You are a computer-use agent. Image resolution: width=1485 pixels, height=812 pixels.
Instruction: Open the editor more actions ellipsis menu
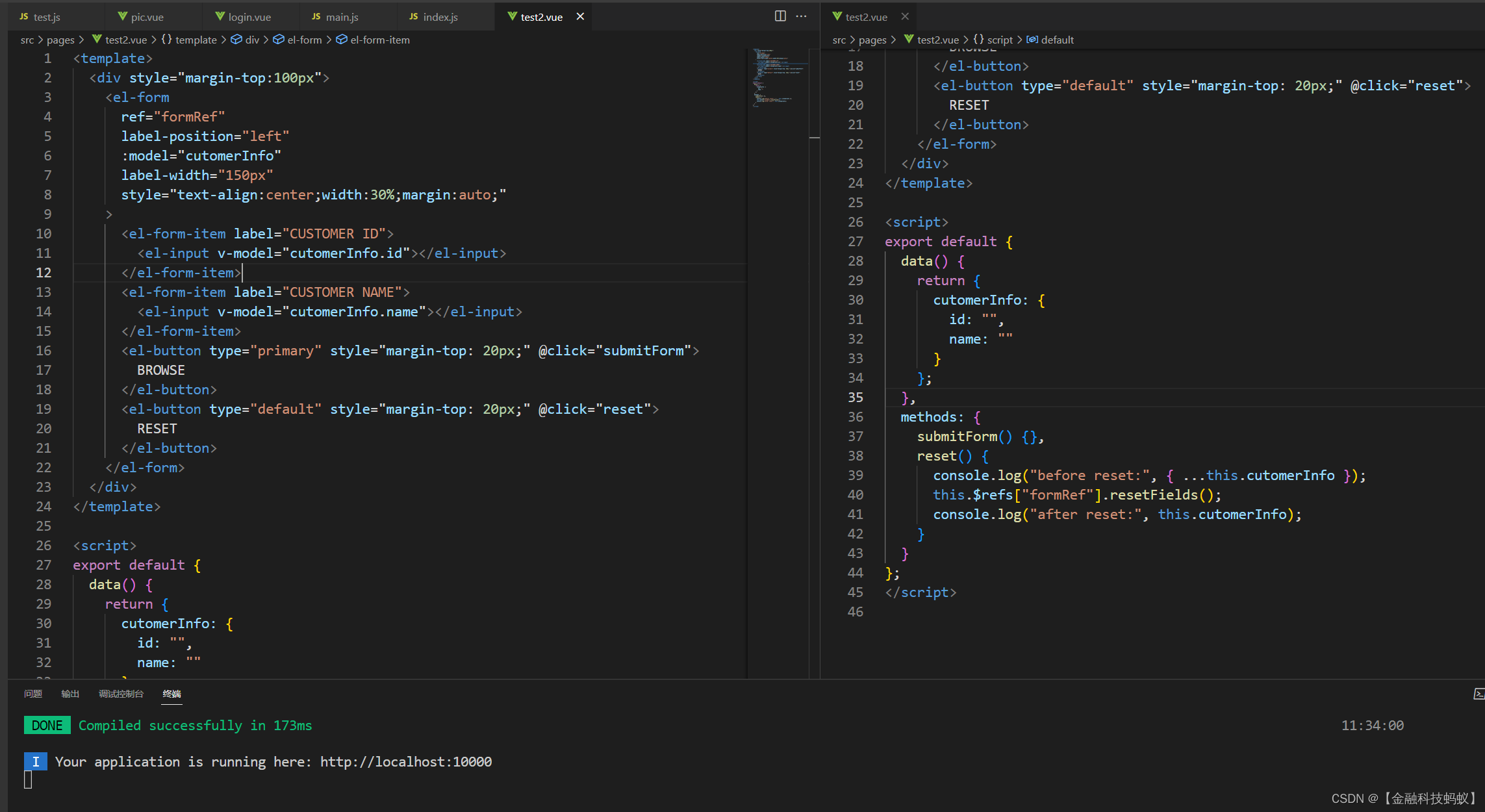point(802,16)
